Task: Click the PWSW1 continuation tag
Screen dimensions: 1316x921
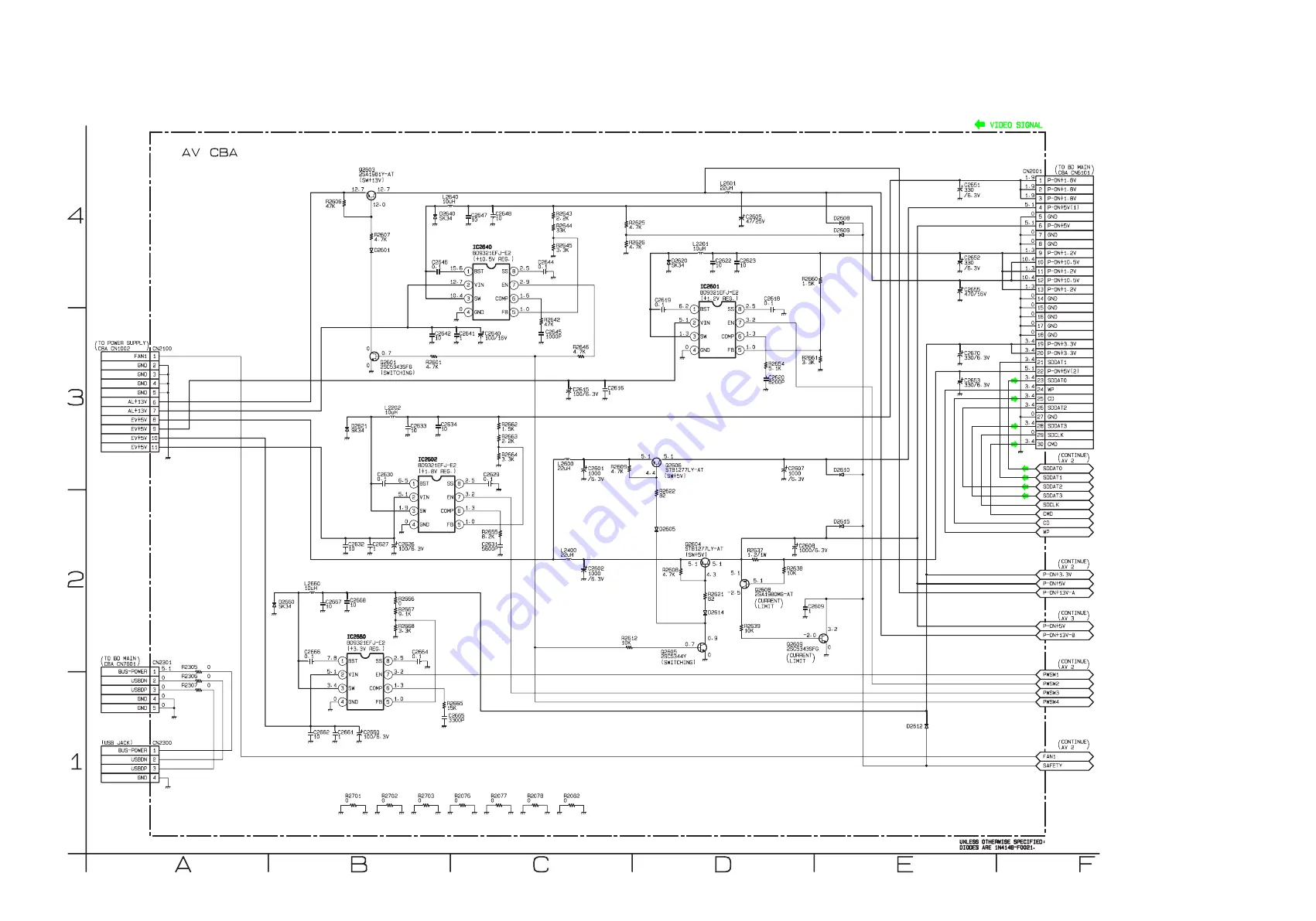Action: [1065, 675]
